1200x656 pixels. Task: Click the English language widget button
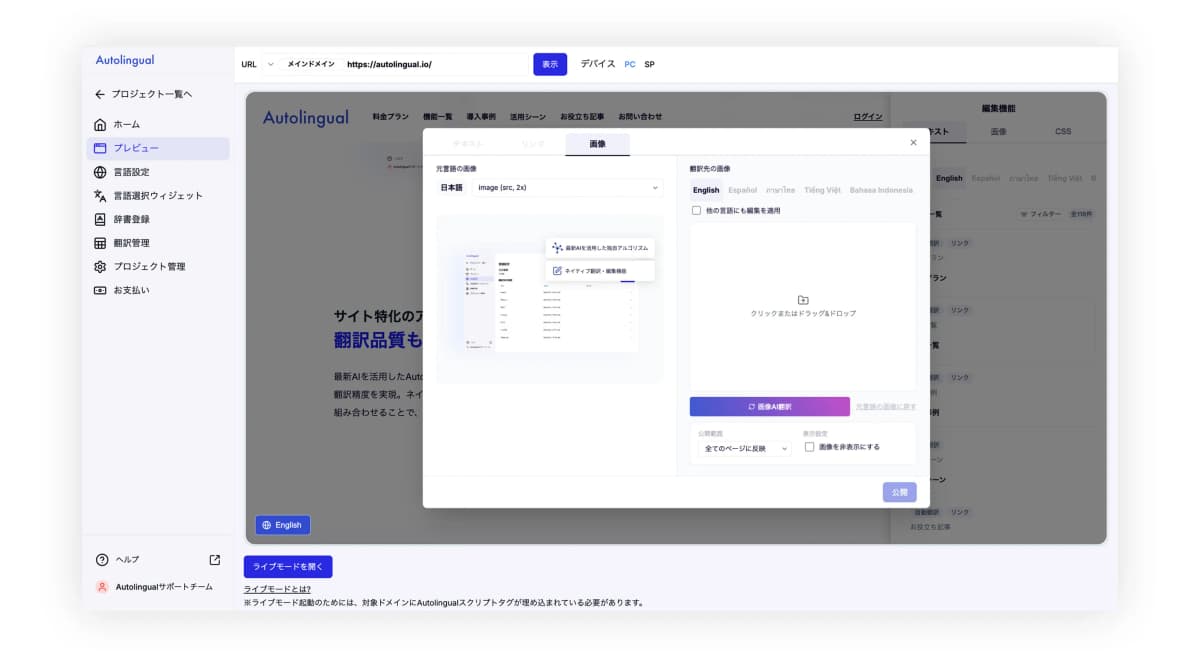click(283, 525)
